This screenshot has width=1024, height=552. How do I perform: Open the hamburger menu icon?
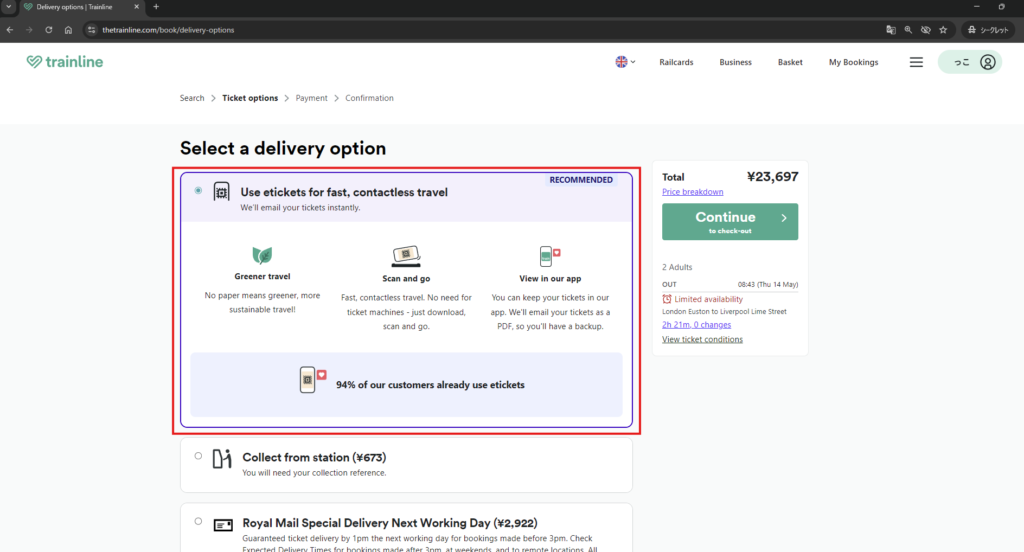[916, 62]
